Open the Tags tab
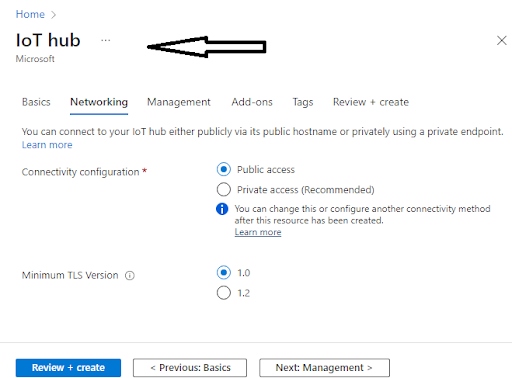The image size is (512, 378). 303,102
